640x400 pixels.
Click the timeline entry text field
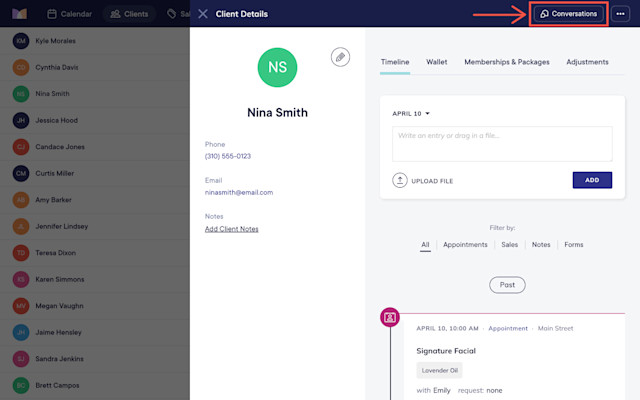point(502,144)
